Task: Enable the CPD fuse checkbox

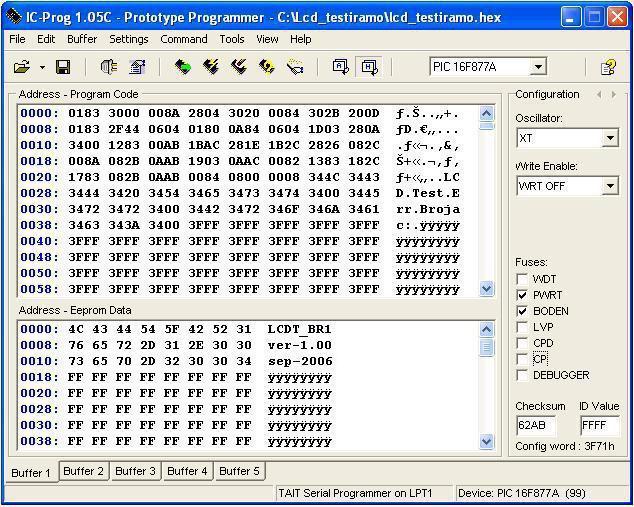Action: click(522, 343)
